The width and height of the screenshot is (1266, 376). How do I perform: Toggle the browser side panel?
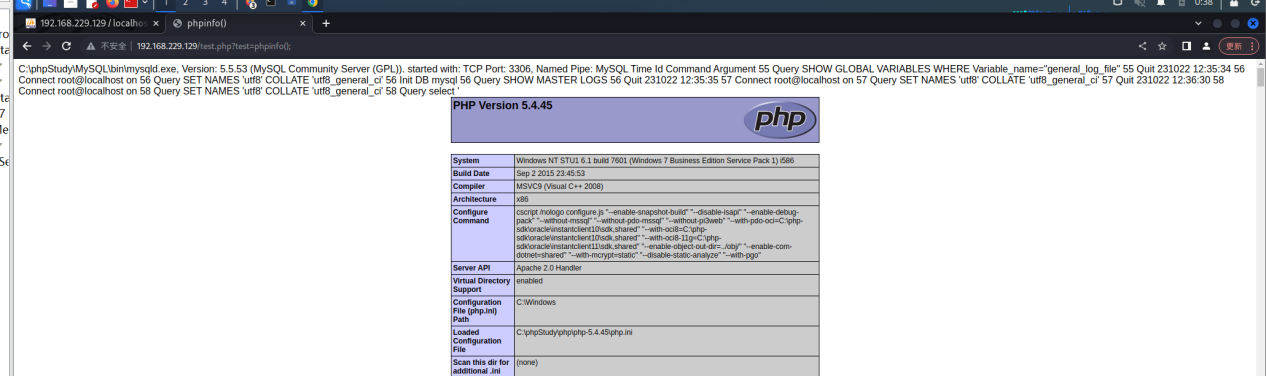[1186, 46]
